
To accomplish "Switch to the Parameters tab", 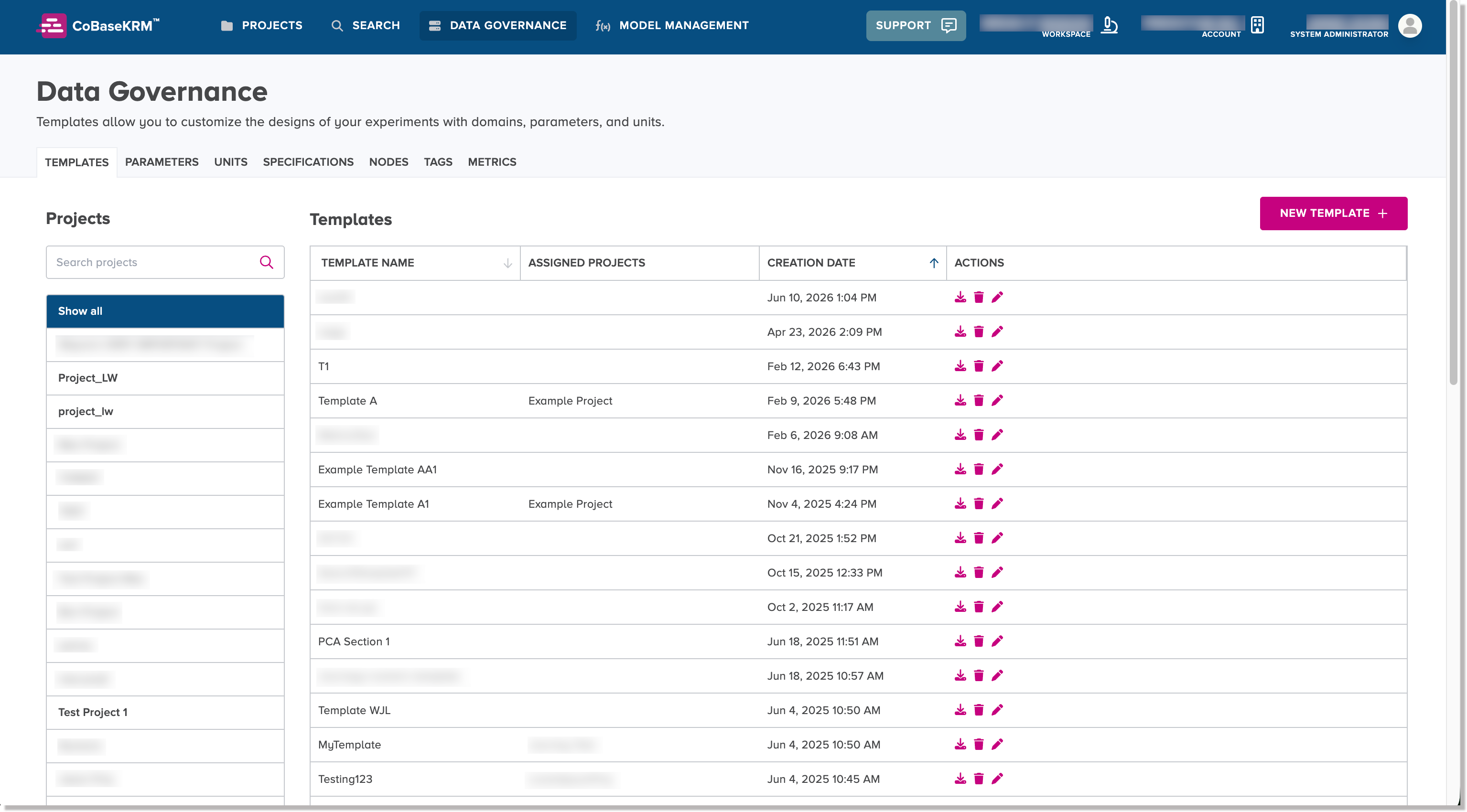I will click(162, 162).
